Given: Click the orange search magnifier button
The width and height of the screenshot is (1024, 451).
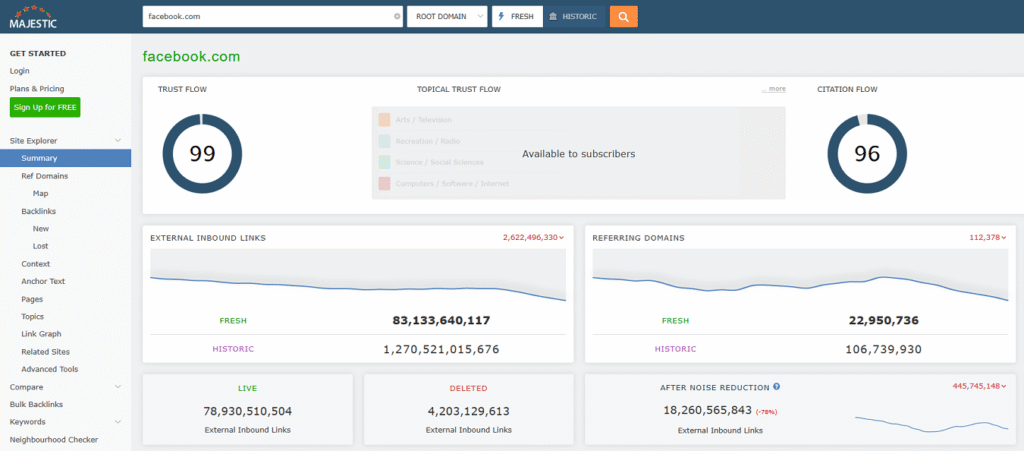Looking at the screenshot, I should click(x=624, y=17).
